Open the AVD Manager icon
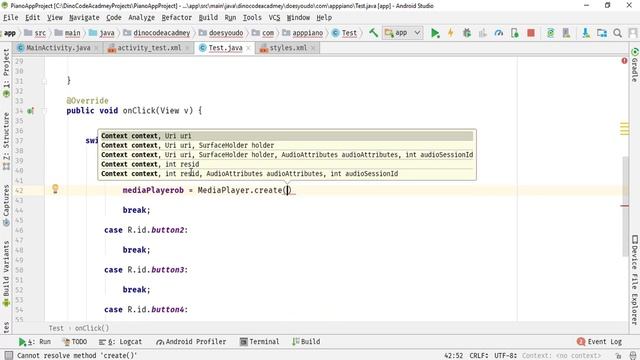The height and width of the screenshot is (360, 640). (x=566, y=33)
